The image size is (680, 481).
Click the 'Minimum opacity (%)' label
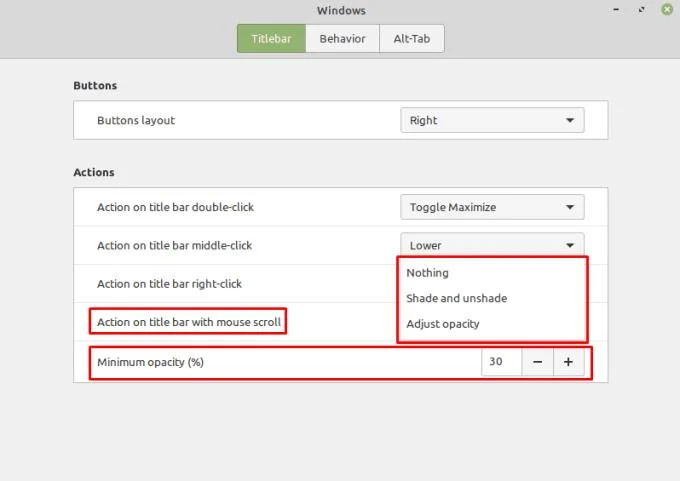tap(150, 362)
